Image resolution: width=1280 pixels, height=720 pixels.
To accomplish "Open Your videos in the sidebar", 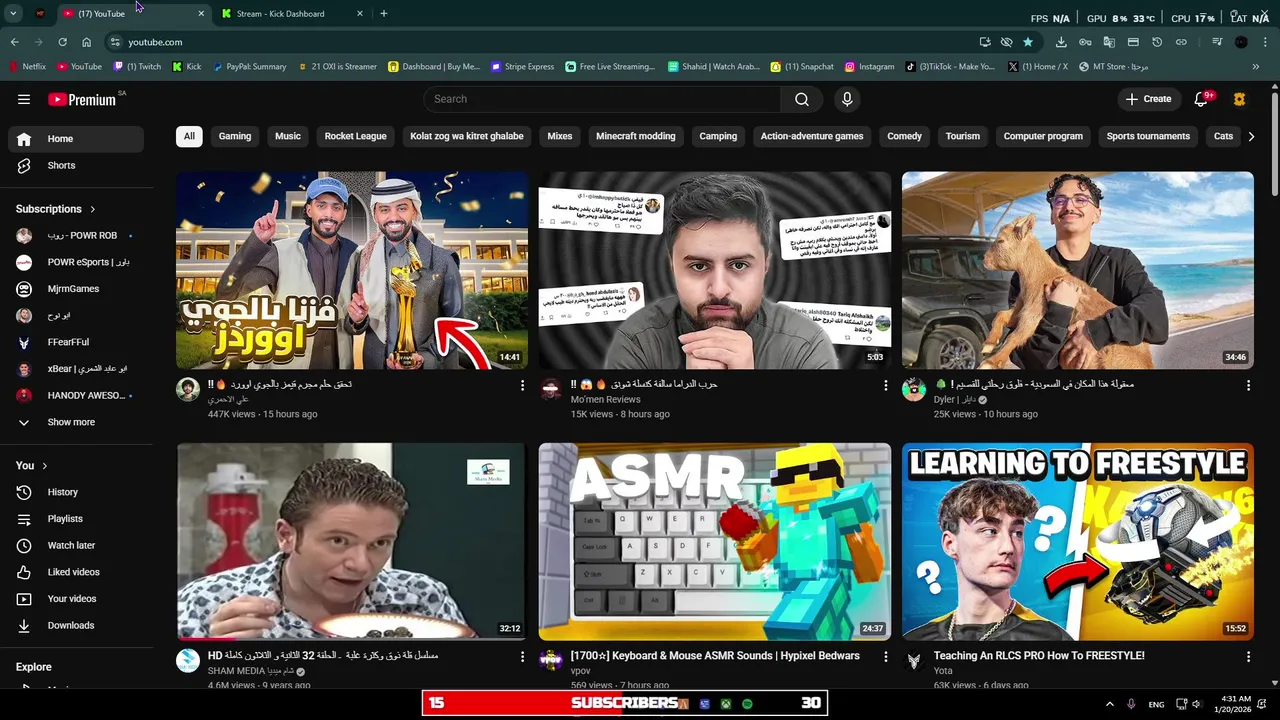I will (x=76, y=599).
